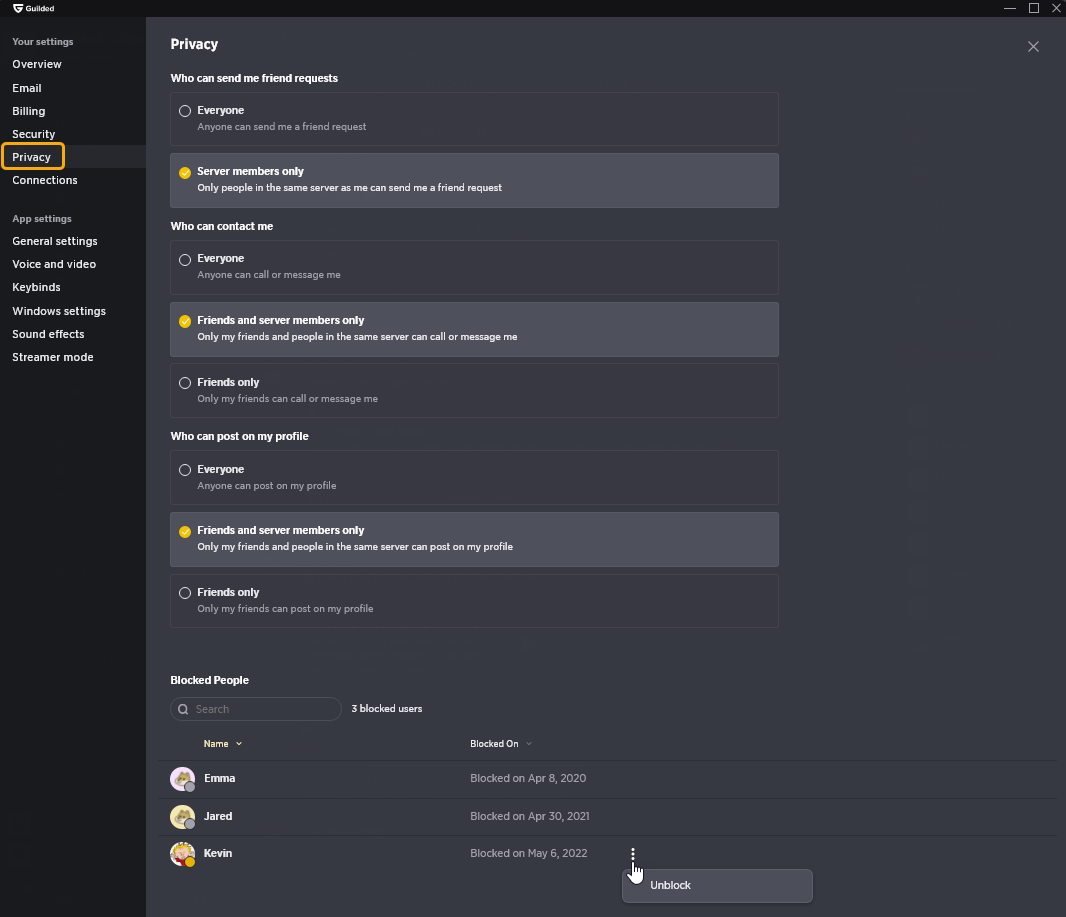Viewport: 1066px width, 917px height.
Task: Open Connections settings
Action: (45, 180)
